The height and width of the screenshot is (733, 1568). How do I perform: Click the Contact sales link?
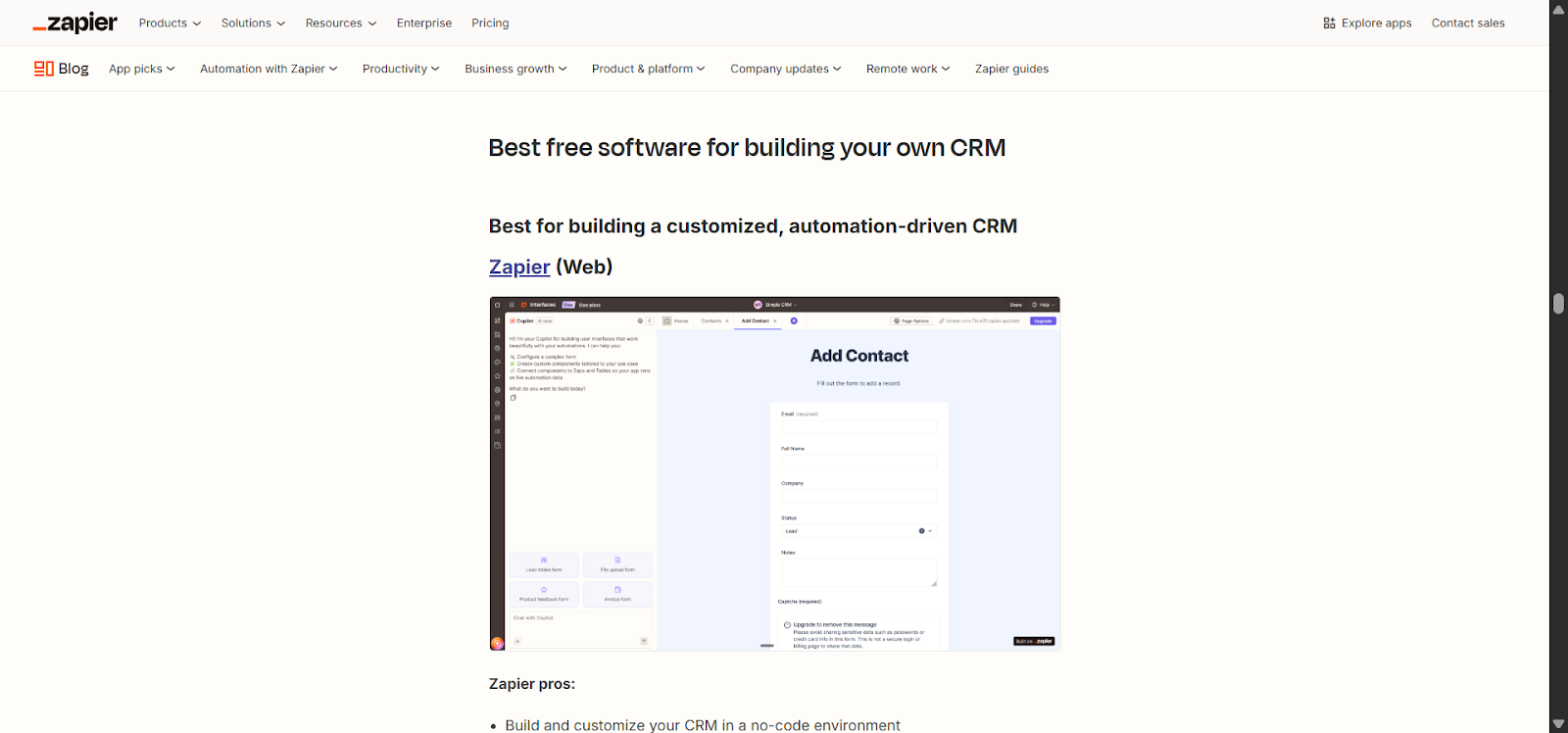[x=1468, y=23]
